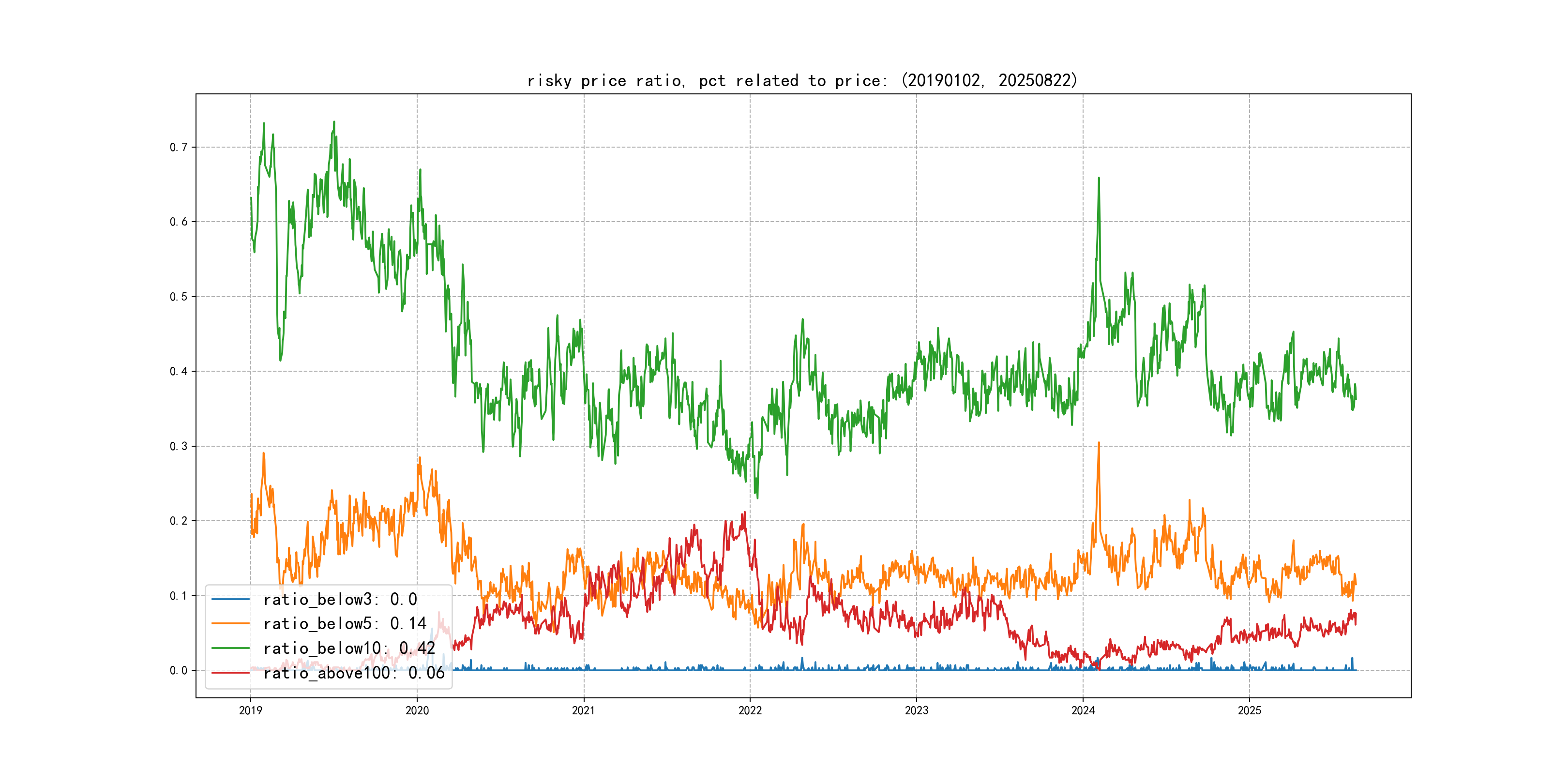
Task: Click the 2022 x-axis tick label
Action: [750, 710]
